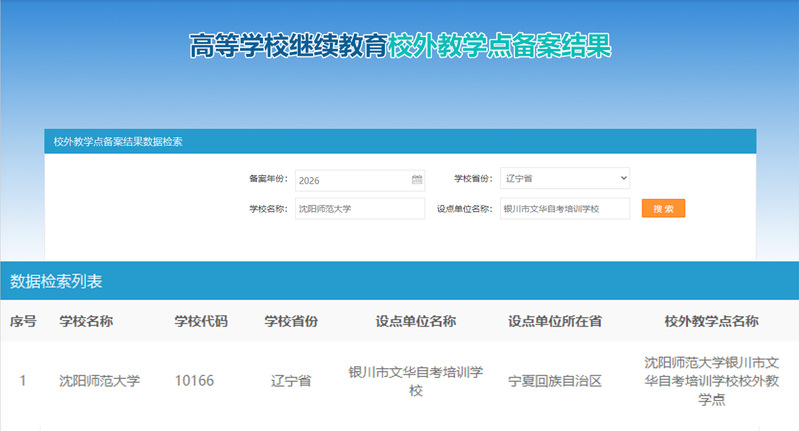Focus the 备案年份 input showing 2026
The image size is (799, 431).
tap(360, 180)
